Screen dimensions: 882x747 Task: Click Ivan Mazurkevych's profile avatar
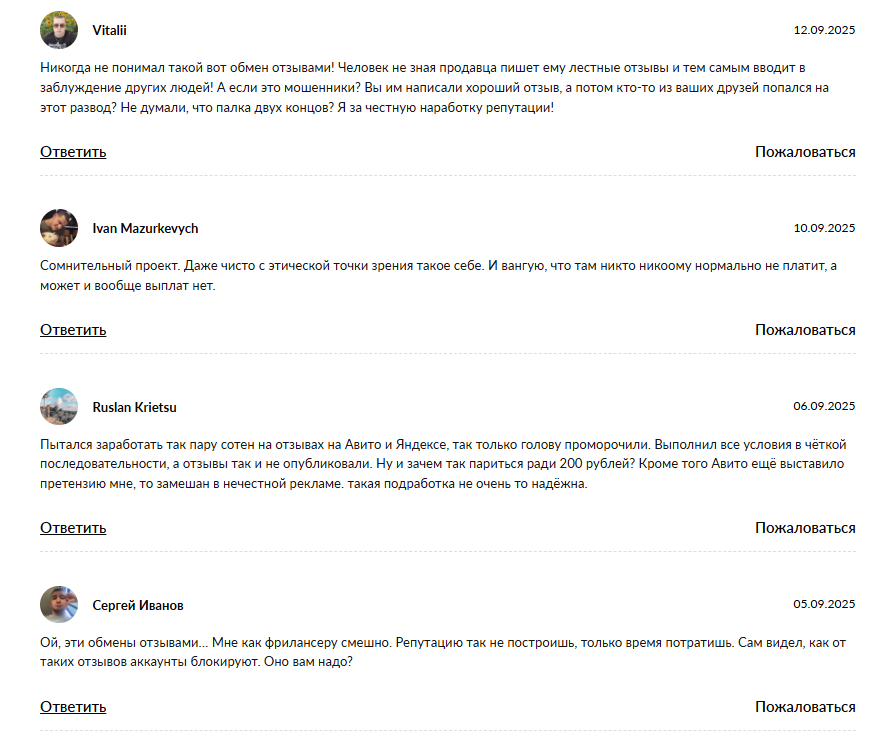click(x=59, y=228)
